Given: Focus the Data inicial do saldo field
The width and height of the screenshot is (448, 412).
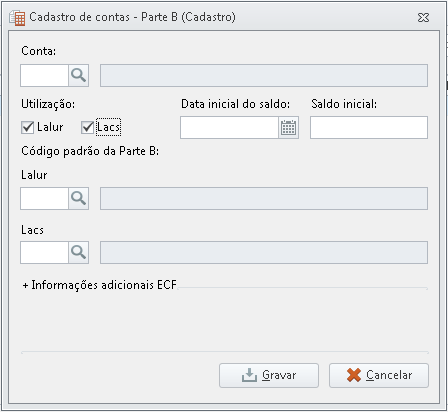Looking at the screenshot, I should coord(229,127).
